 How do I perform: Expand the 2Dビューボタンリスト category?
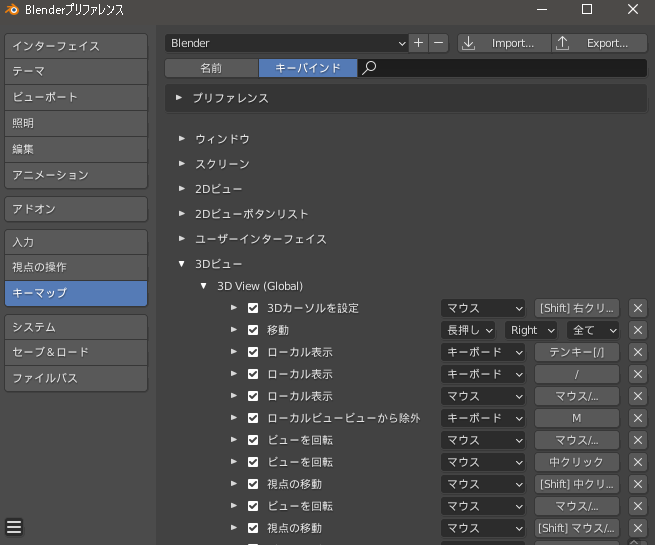182,213
